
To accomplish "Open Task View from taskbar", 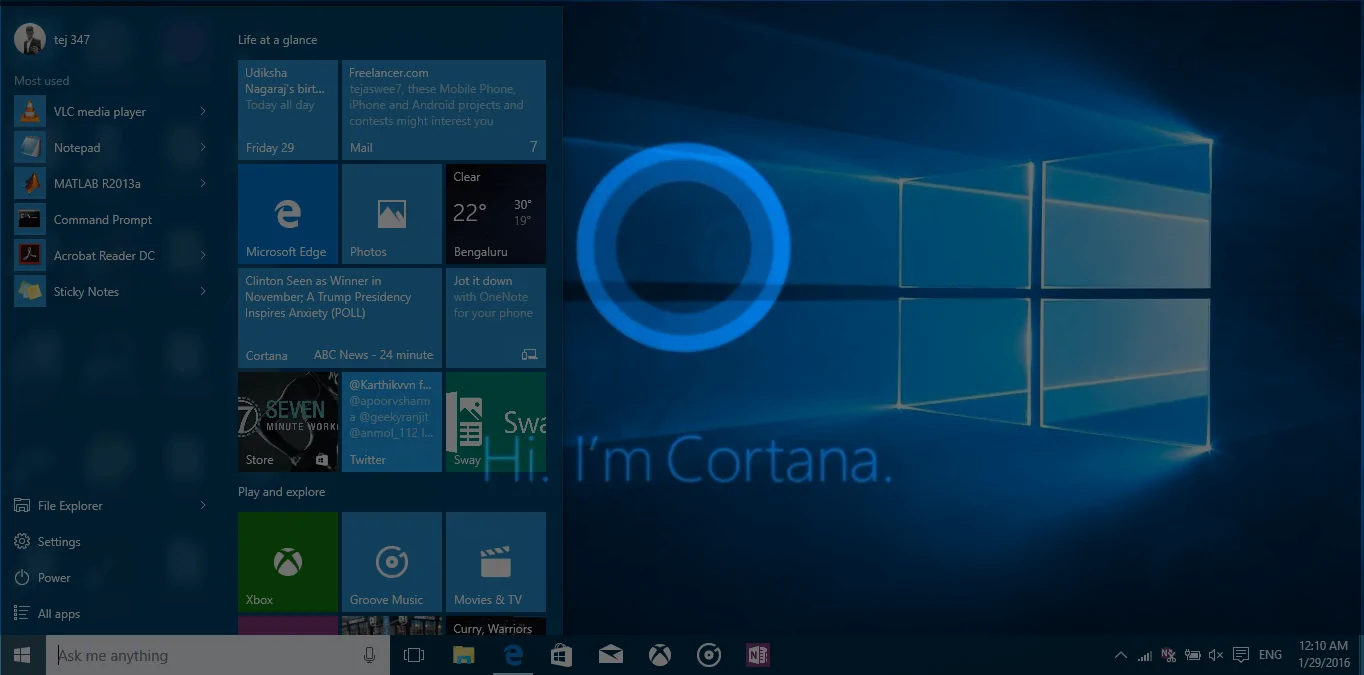I will 414,656.
